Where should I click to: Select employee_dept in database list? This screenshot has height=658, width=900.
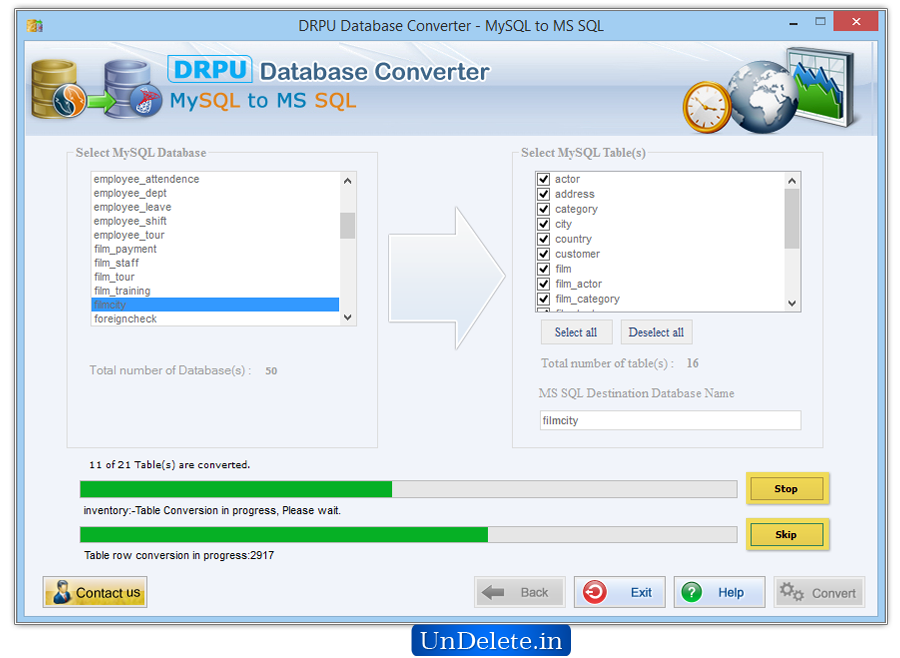(215, 193)
